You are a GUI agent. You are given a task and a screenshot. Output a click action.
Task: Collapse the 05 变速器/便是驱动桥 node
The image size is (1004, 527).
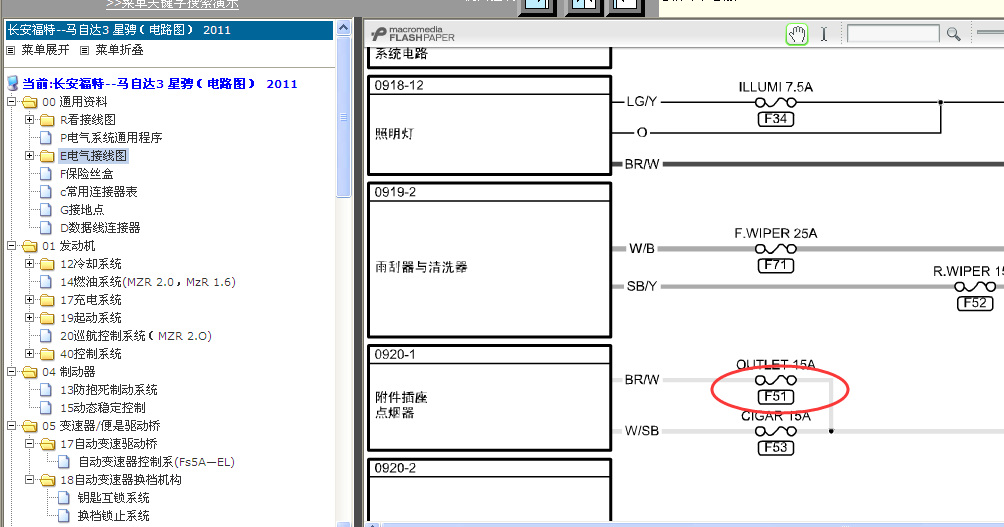pos(12,425)
